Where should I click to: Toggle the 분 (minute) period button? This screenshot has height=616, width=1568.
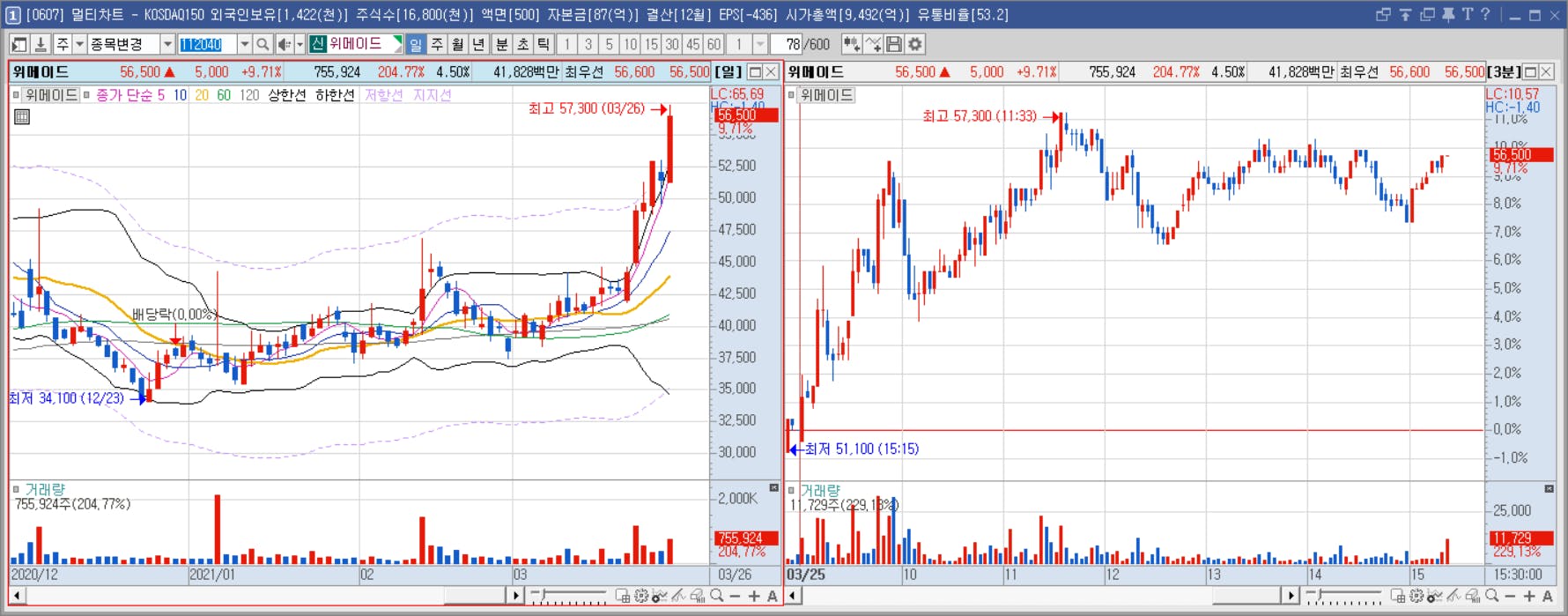501,44
